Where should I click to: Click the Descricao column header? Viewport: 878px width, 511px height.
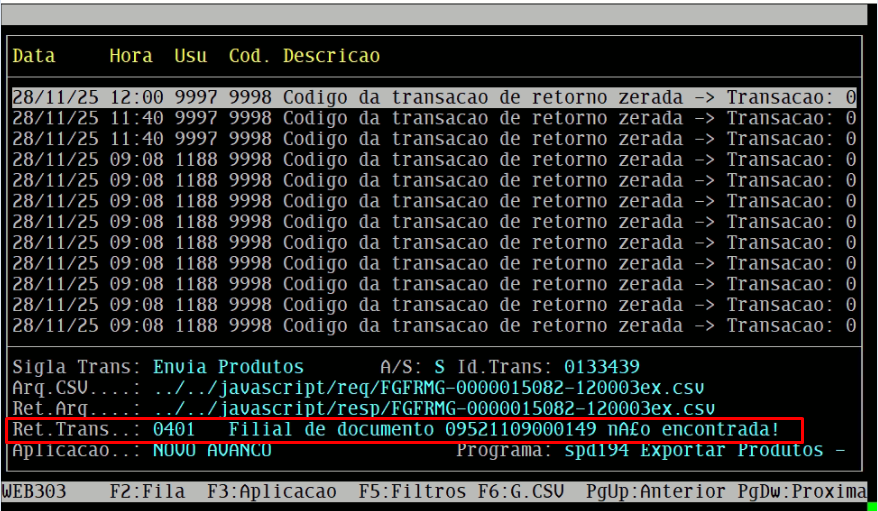[331, 56]
